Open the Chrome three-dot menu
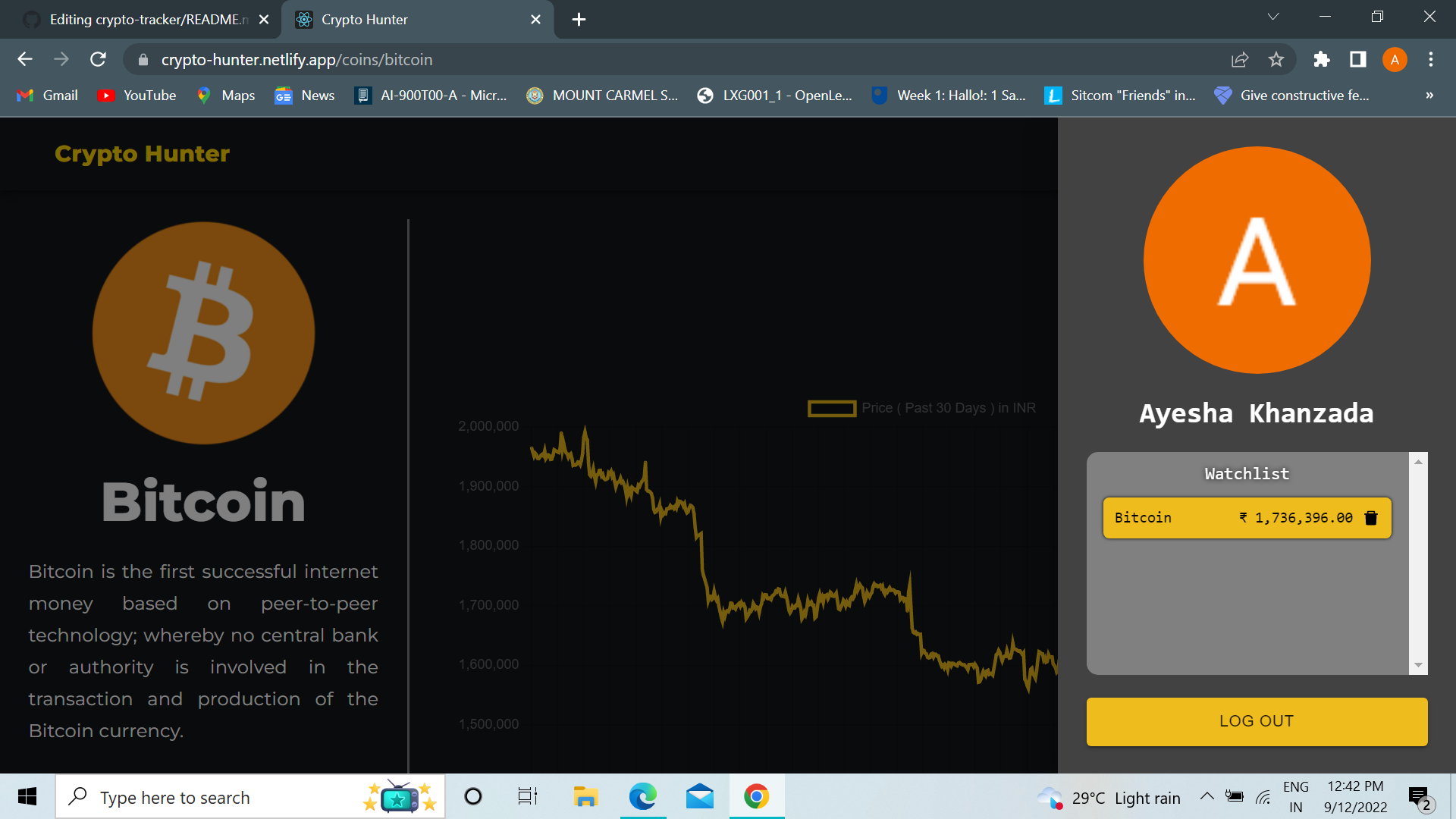This screenshot has width=1456, height=819. pyautogui.click(x=1431, y=59)
